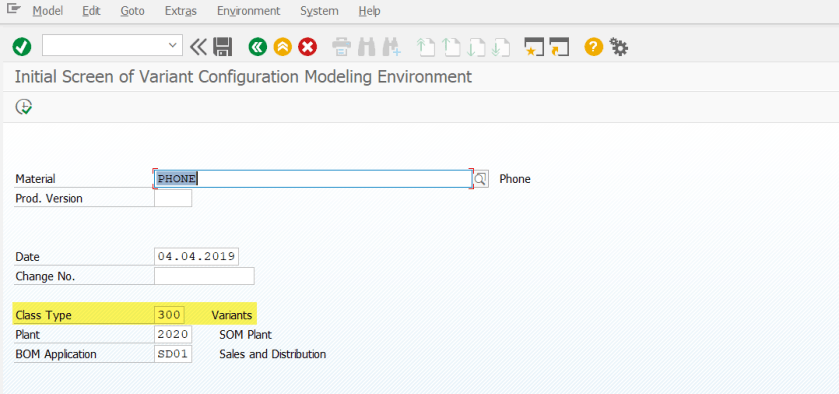This screenshot has width=839, height=394.
Task: Click the Change No. input field
Action: 204,276
